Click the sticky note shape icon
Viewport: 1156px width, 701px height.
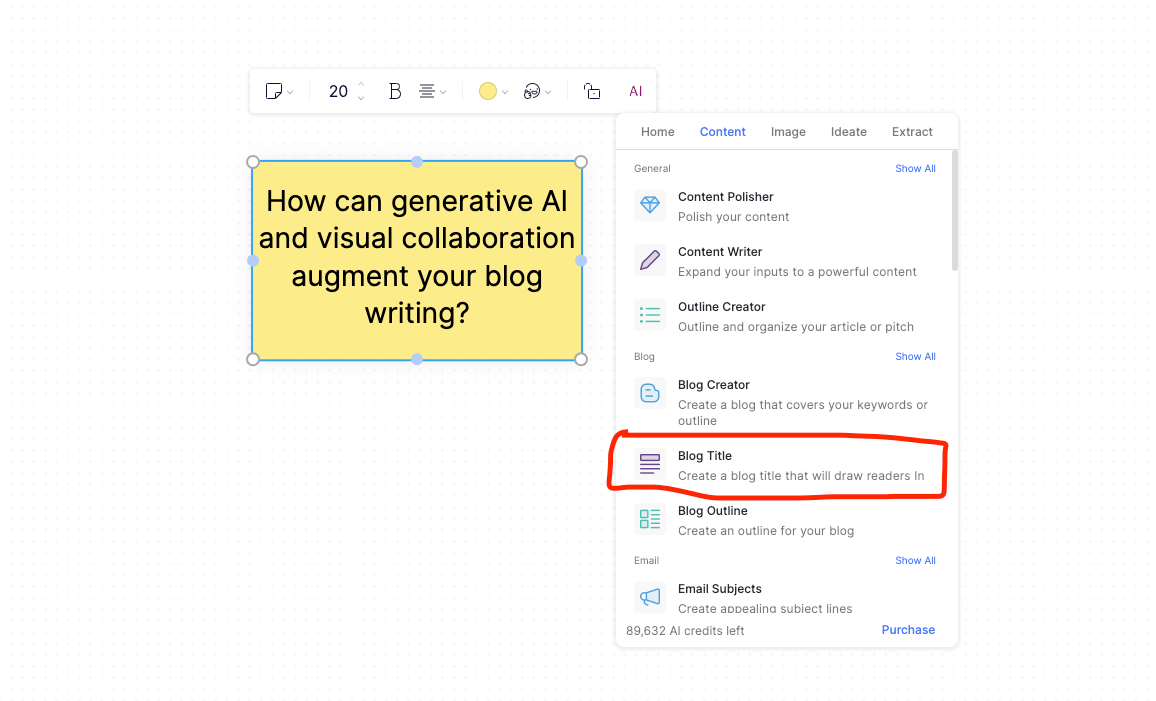[x=274, y=91]
